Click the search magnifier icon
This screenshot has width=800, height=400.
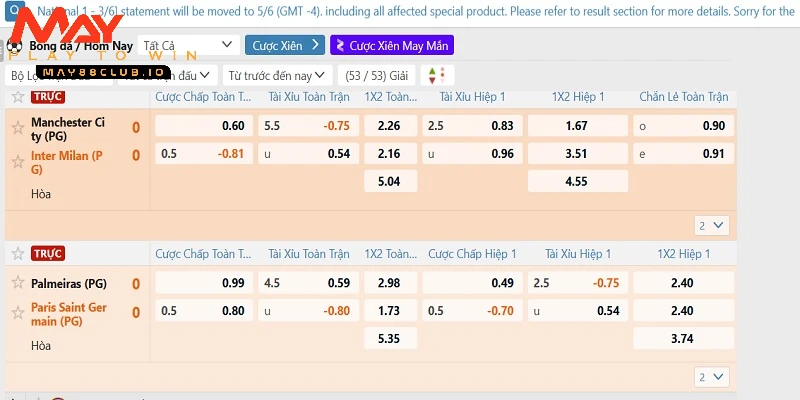[x=14, y=13]
